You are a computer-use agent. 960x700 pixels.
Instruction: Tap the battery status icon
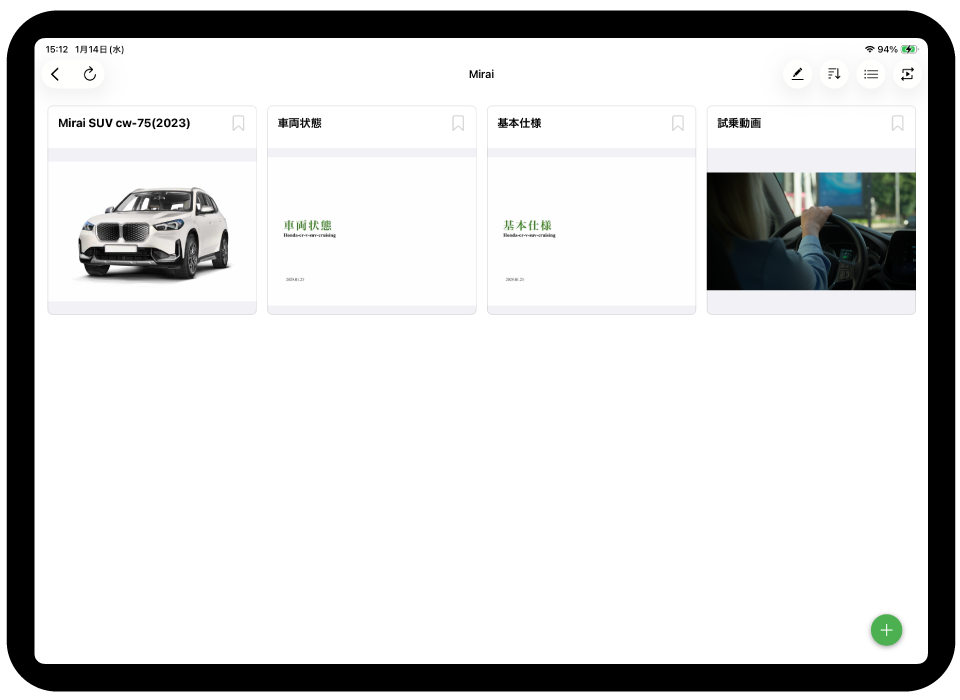909,49
